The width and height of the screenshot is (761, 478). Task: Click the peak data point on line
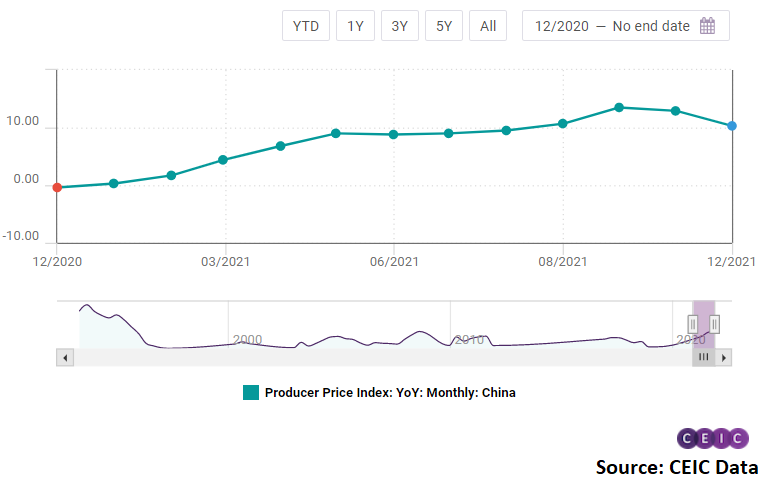coord(619,107)
